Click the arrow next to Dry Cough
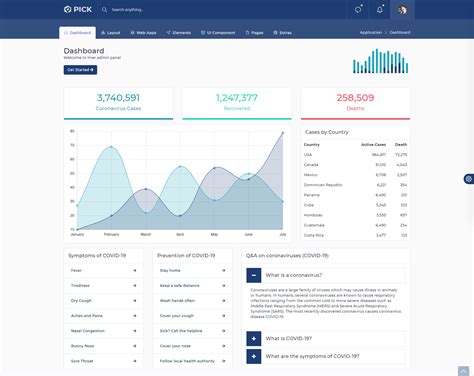 click(135, 301)
